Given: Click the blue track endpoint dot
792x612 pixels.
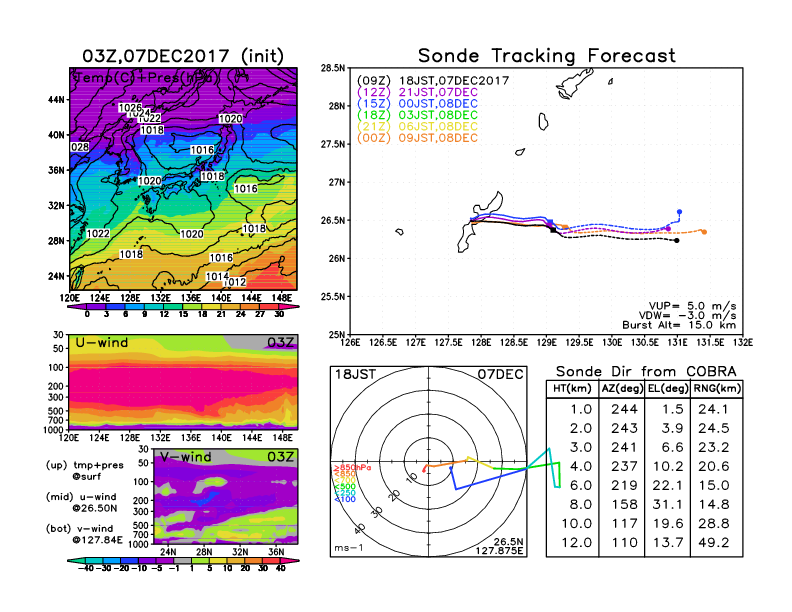Looking at the screenshot, I should pos(679,212).
